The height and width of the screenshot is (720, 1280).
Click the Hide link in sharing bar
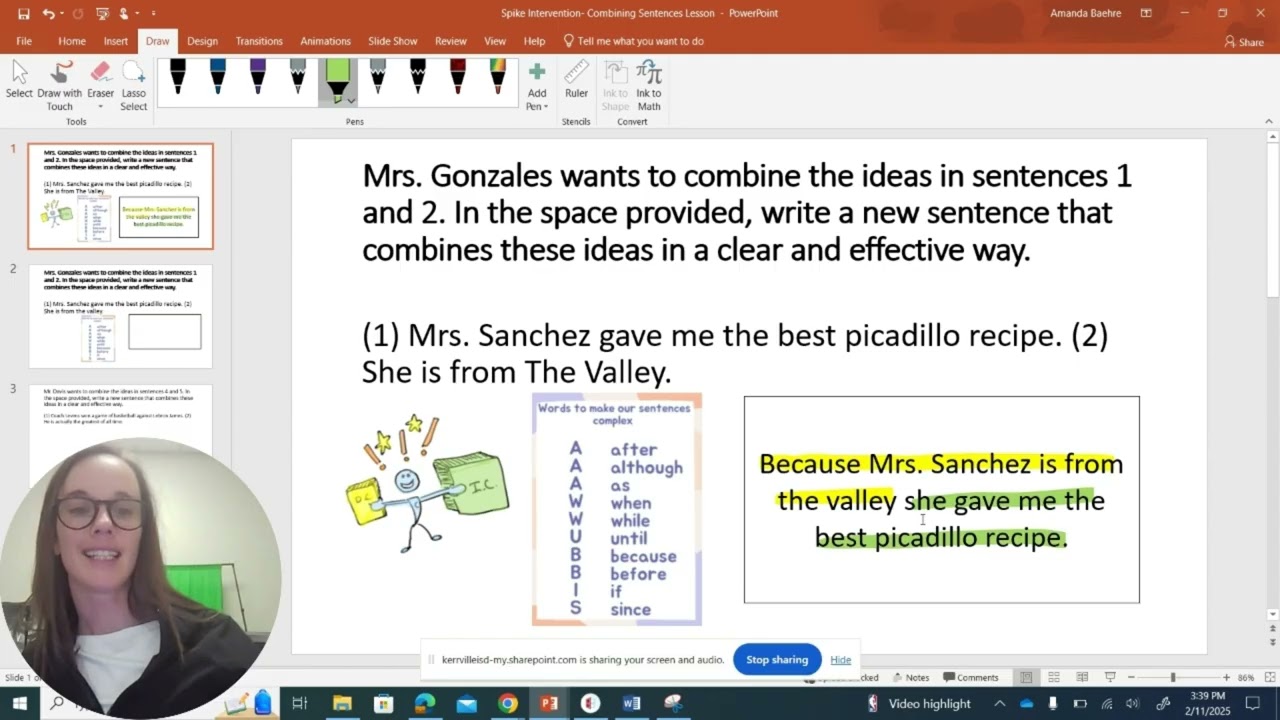(x=840, y=660)
